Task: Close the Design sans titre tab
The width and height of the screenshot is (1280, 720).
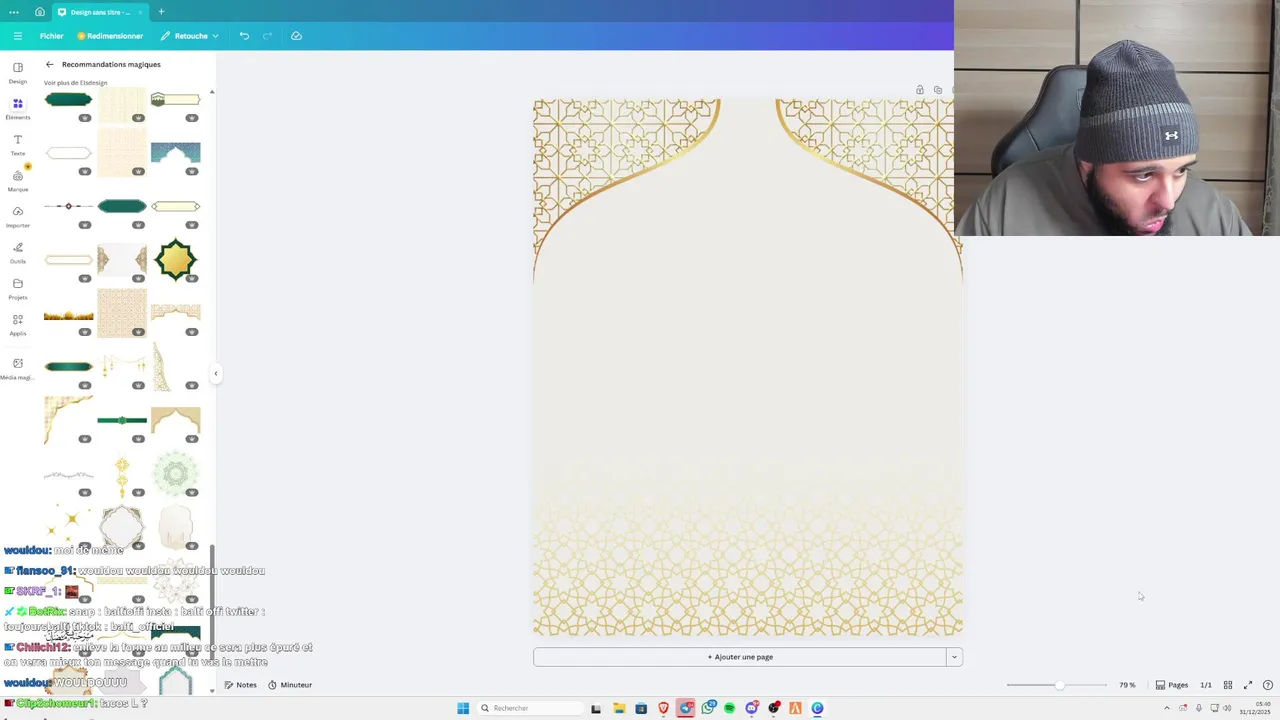Action: tap(141, 12)
